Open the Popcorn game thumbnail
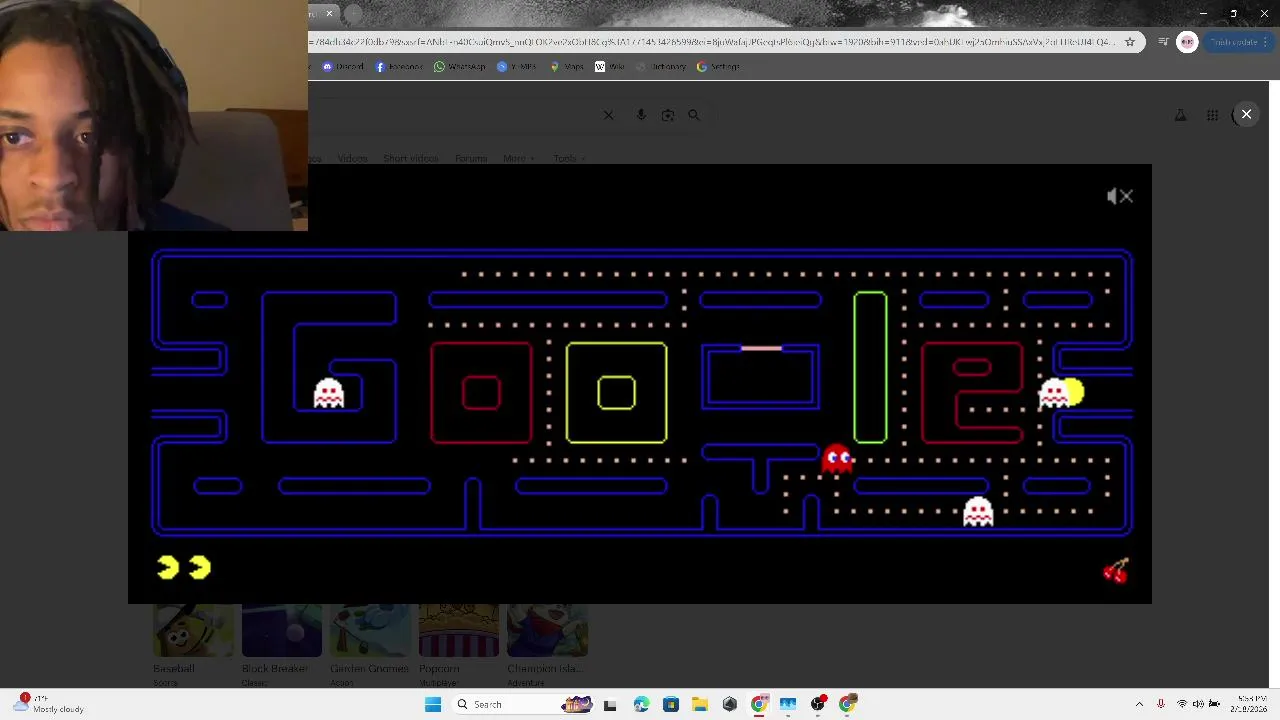The image size is (1280, 720). tap(458, 631)
